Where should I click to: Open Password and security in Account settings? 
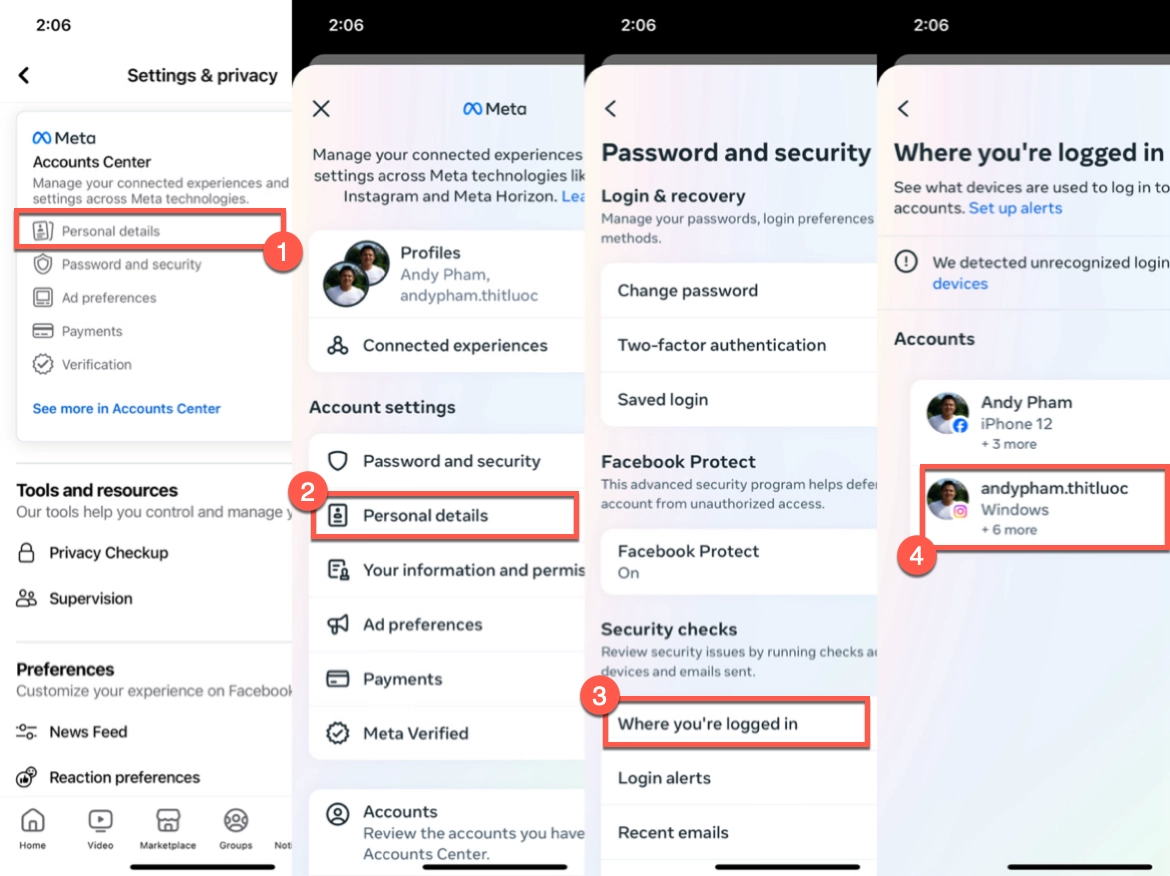[447, 461]
